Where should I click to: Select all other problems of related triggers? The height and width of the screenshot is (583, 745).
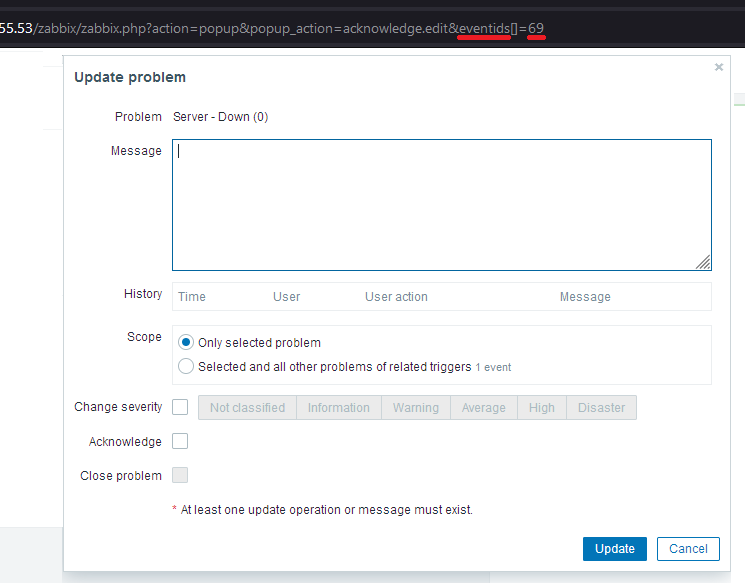coord(186,366)
